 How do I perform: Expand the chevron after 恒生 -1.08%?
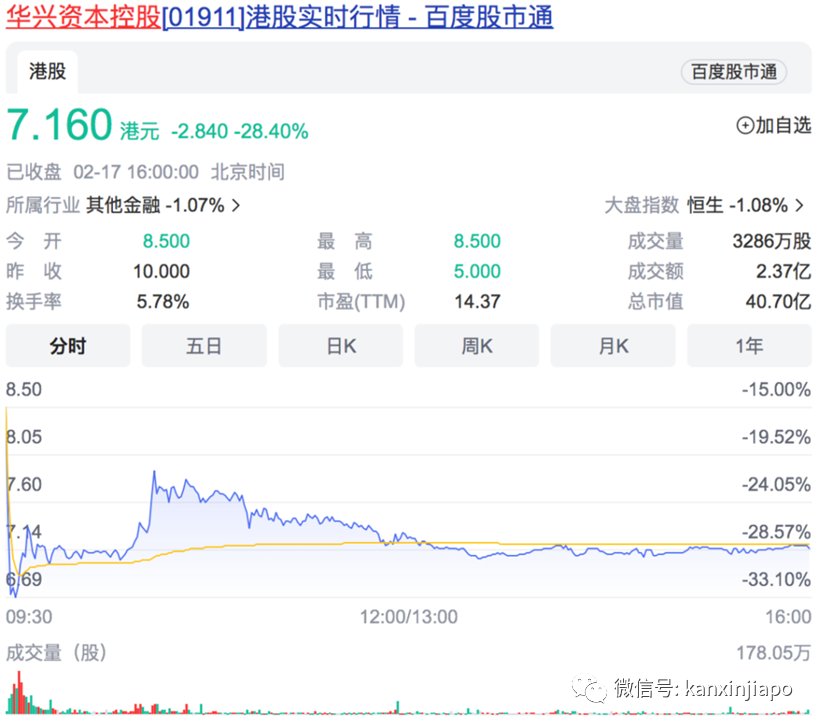(x=799, y=205)
